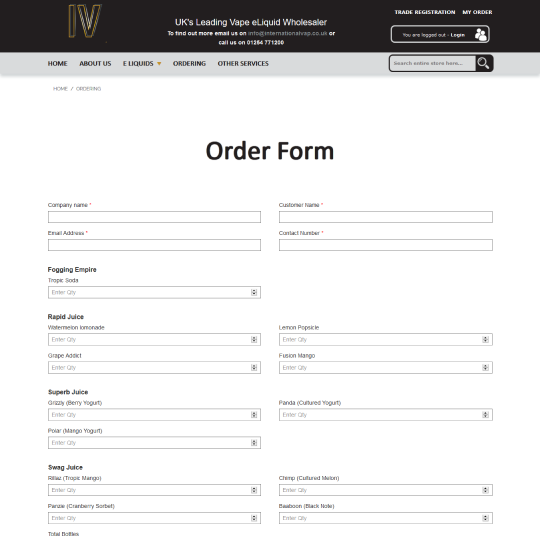Click the Contact Number field
The width and height of the screenshot is (540, 540).
tap(386, 245)
